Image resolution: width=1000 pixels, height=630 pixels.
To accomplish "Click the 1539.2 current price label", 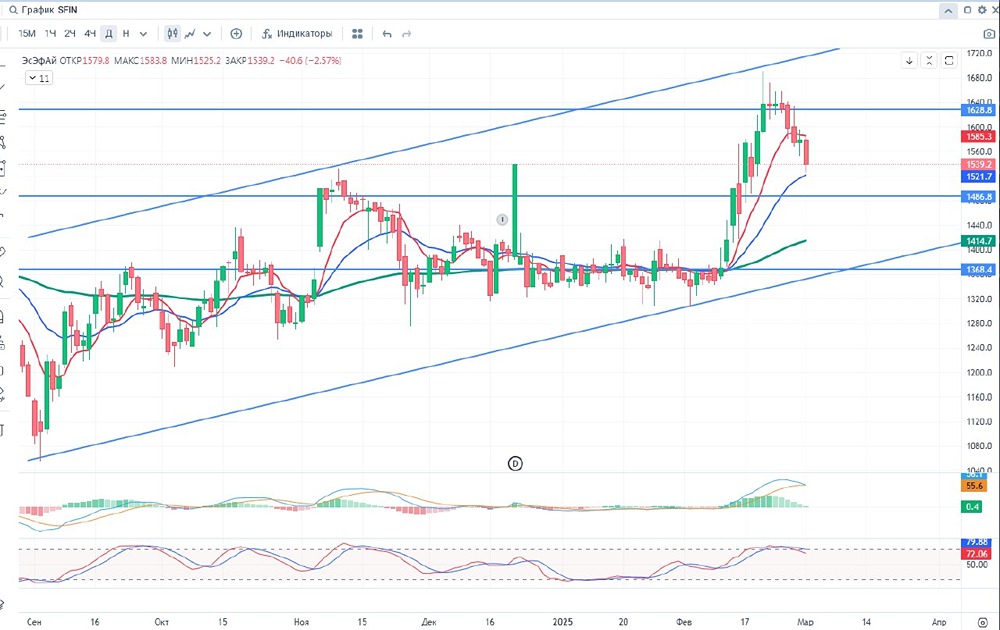I will 979,165.
